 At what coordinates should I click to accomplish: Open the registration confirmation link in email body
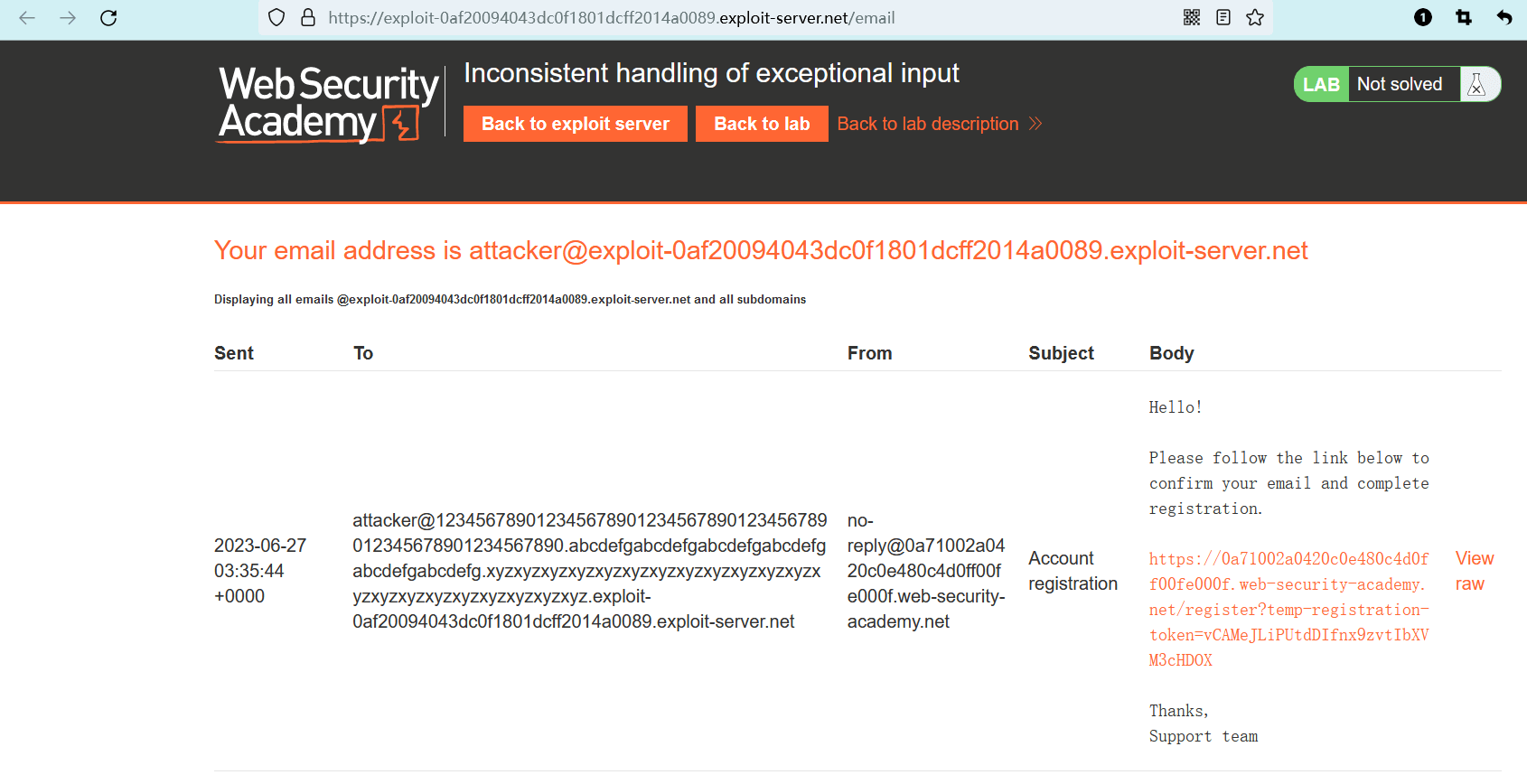click(1288, 610)
